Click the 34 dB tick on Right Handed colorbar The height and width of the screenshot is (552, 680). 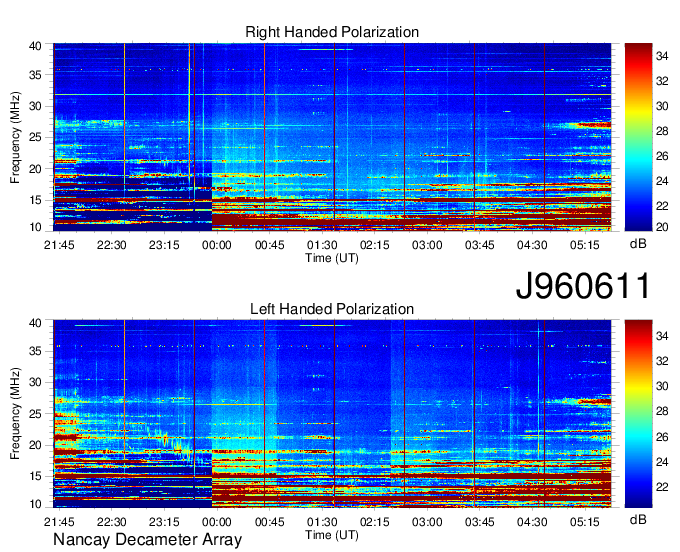(x=662, y=56)
